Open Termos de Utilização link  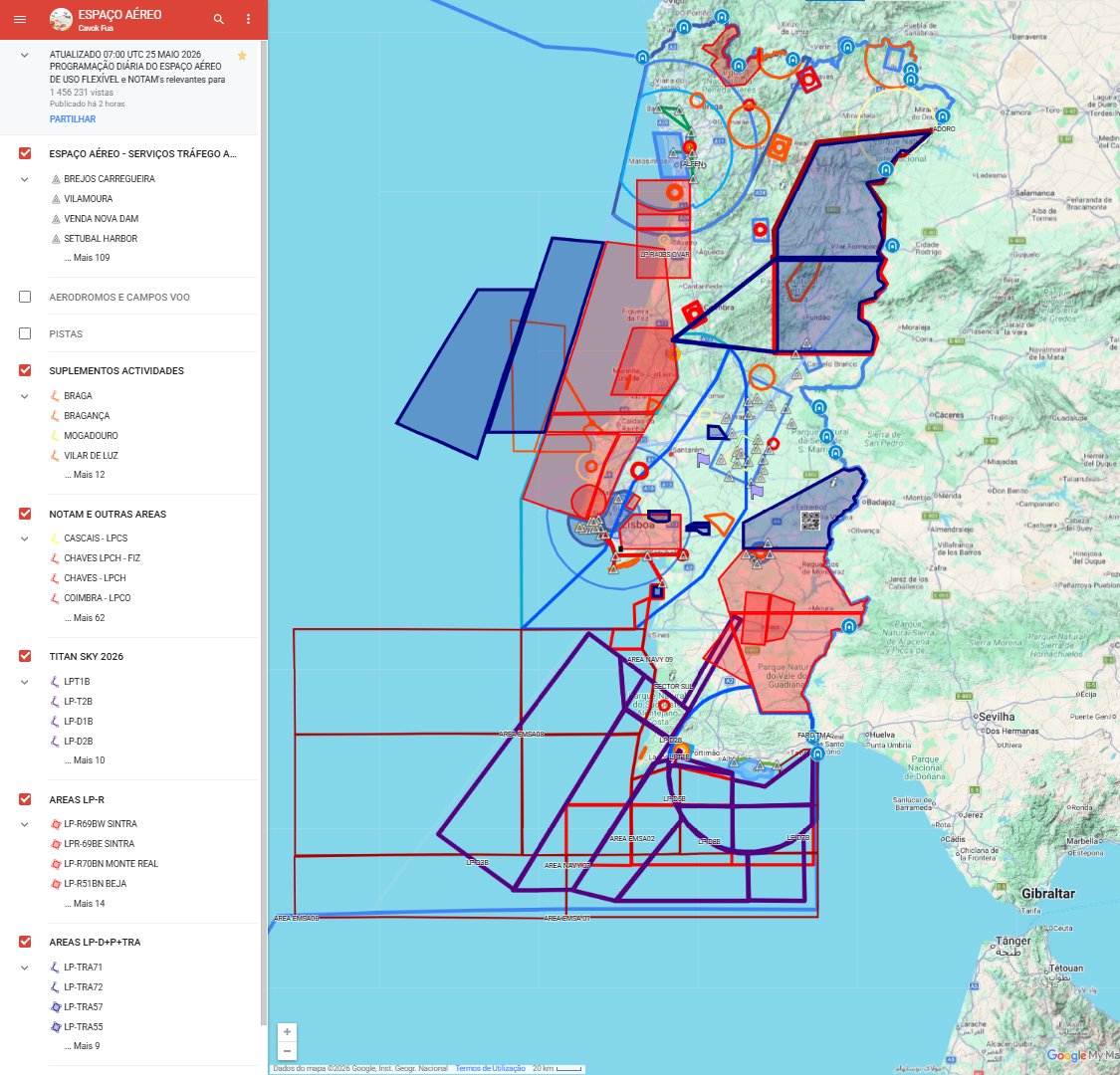(490, 1069)
